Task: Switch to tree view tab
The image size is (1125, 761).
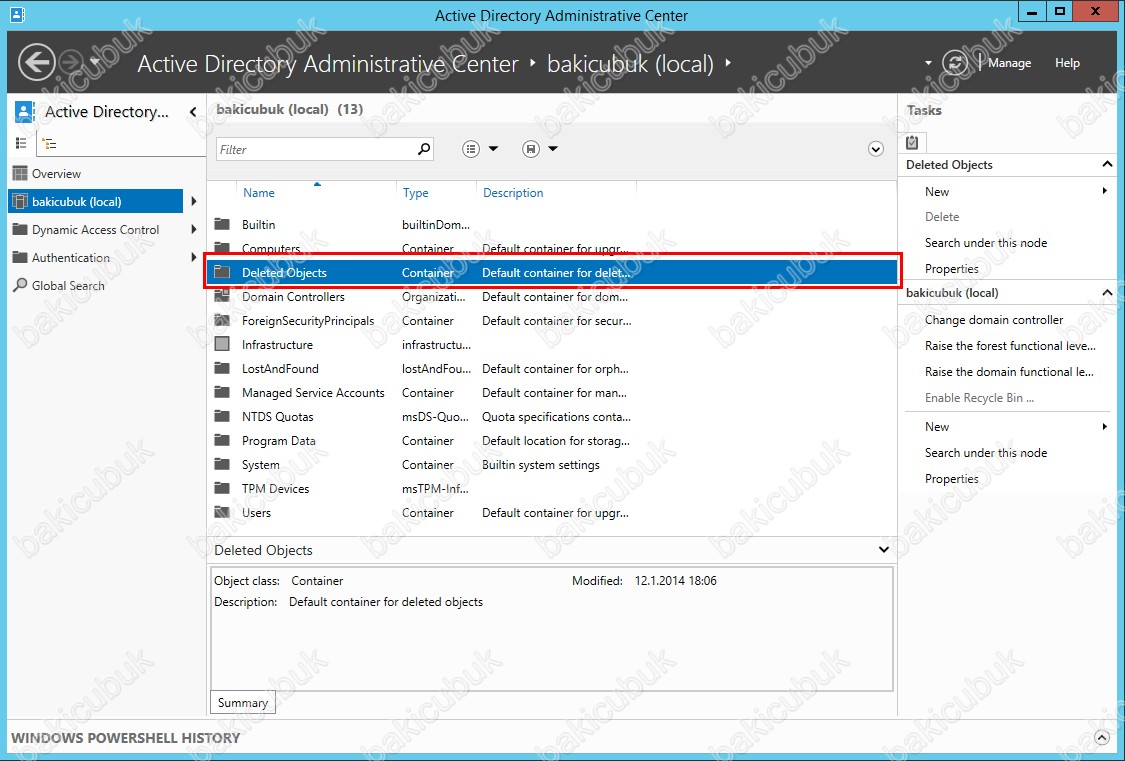Action: pyautogui.click(x=50, y=143)
